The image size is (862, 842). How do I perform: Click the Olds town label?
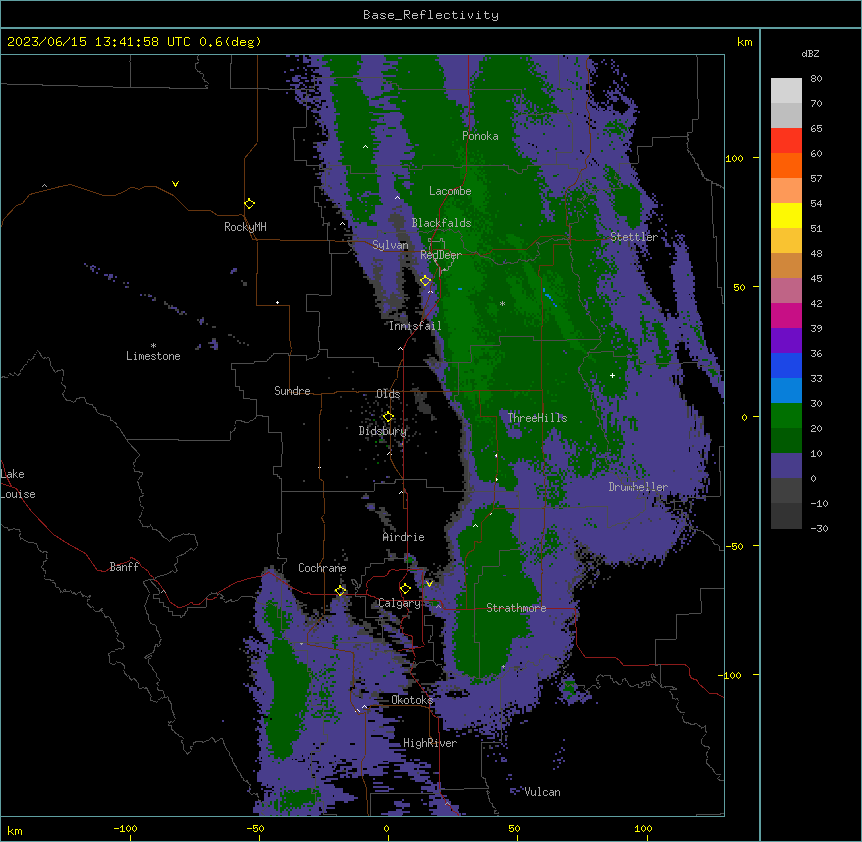(388, 394)
